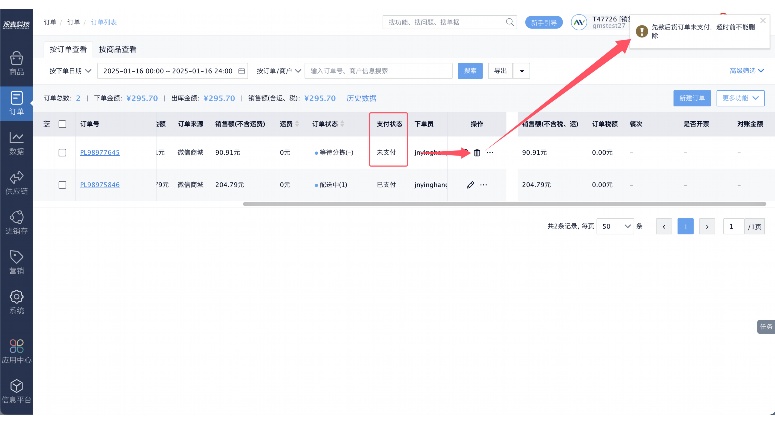The width and height of the screenshot is (775, 424).
Task: Focus the jump-to-page number field
Action: point(733,226)
